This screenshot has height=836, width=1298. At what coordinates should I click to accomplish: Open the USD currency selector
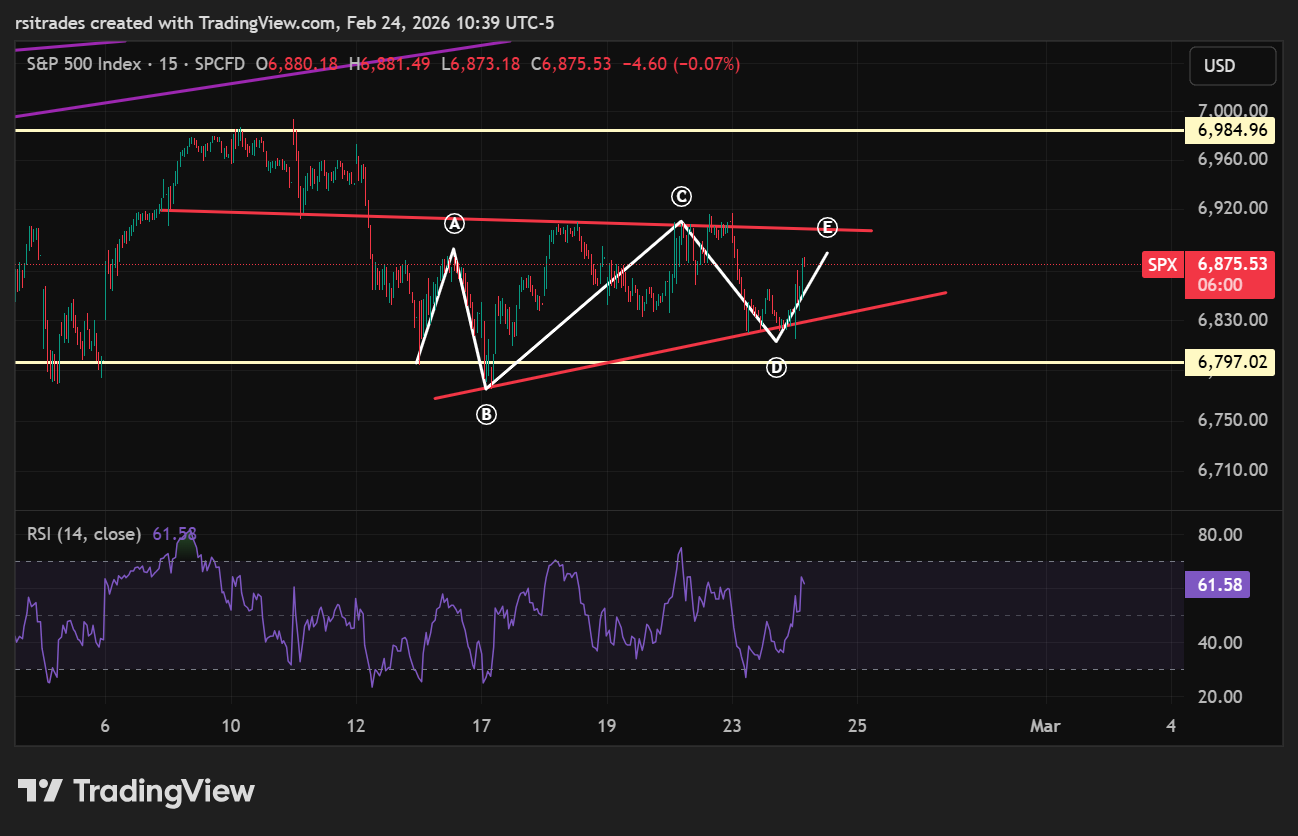pos(1232,66)
